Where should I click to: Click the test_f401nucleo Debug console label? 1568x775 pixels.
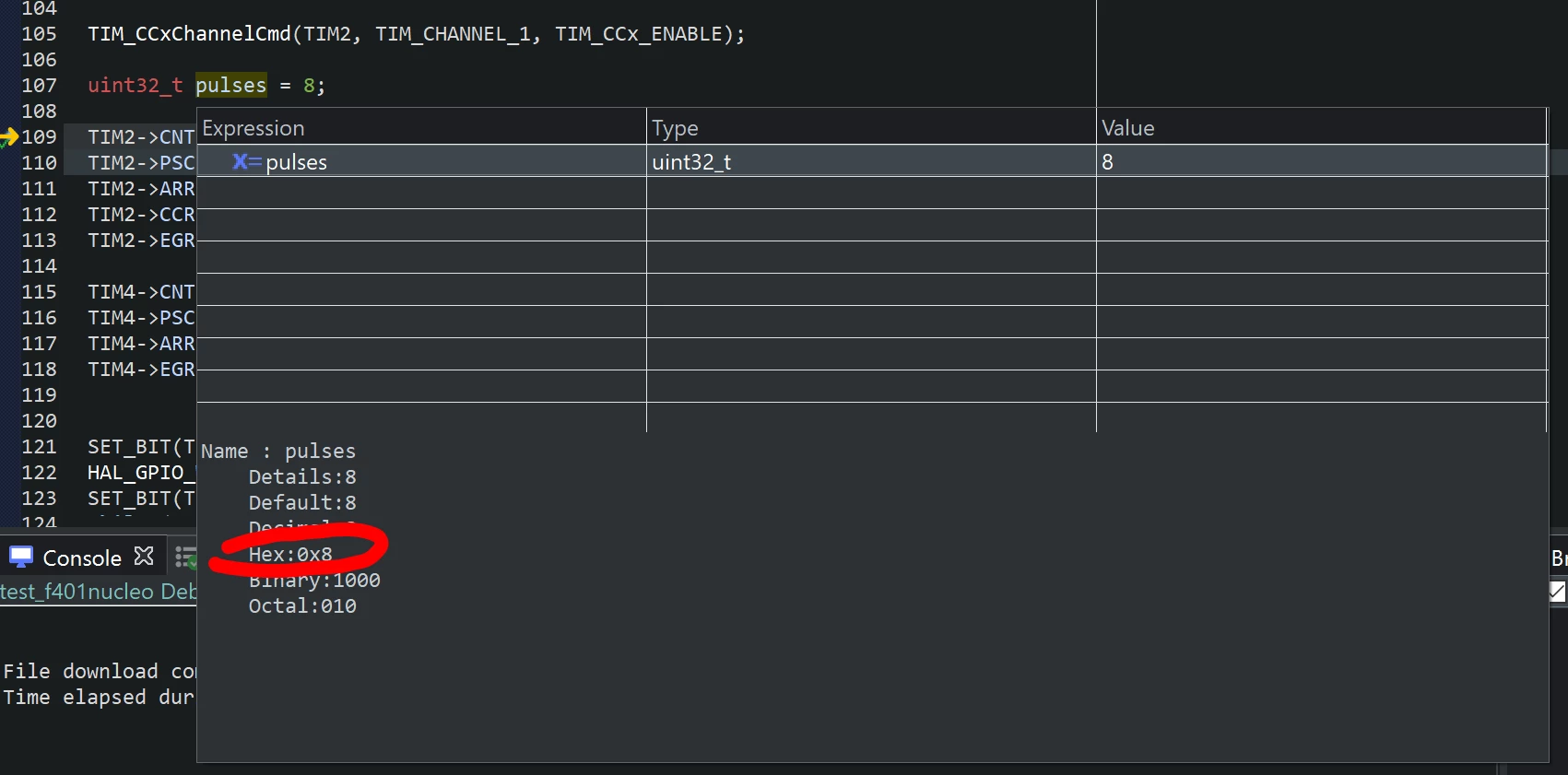tap(98, 592)
